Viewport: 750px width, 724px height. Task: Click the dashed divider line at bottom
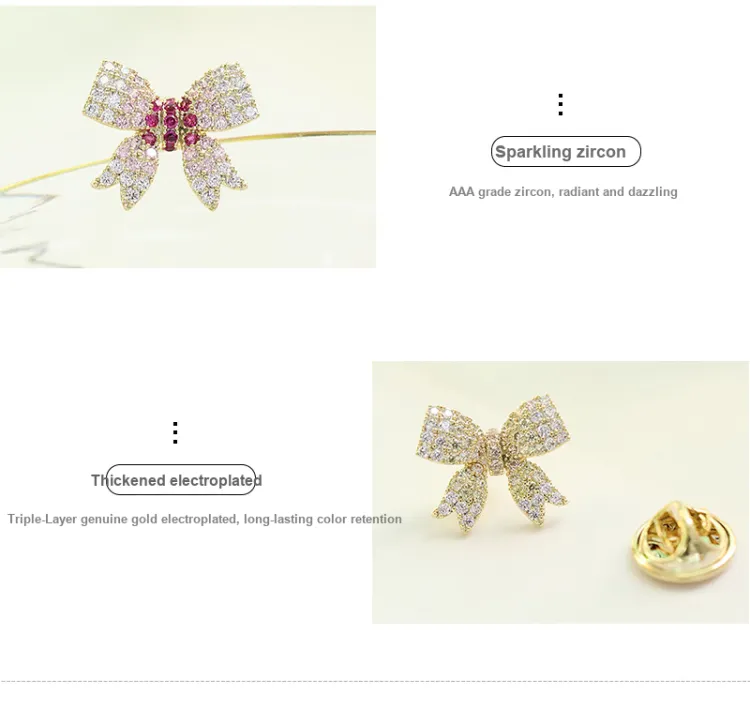point(375,681)
